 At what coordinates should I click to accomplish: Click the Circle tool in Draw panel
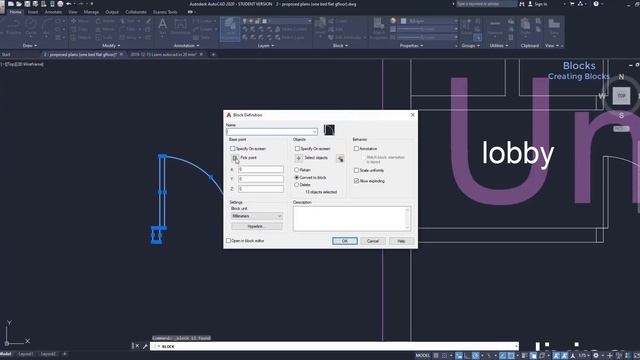[31, 27]
